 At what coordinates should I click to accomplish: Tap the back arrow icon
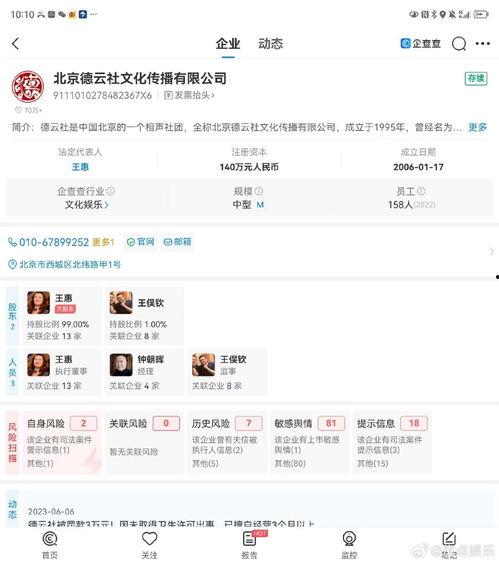[x=15, y=44]
